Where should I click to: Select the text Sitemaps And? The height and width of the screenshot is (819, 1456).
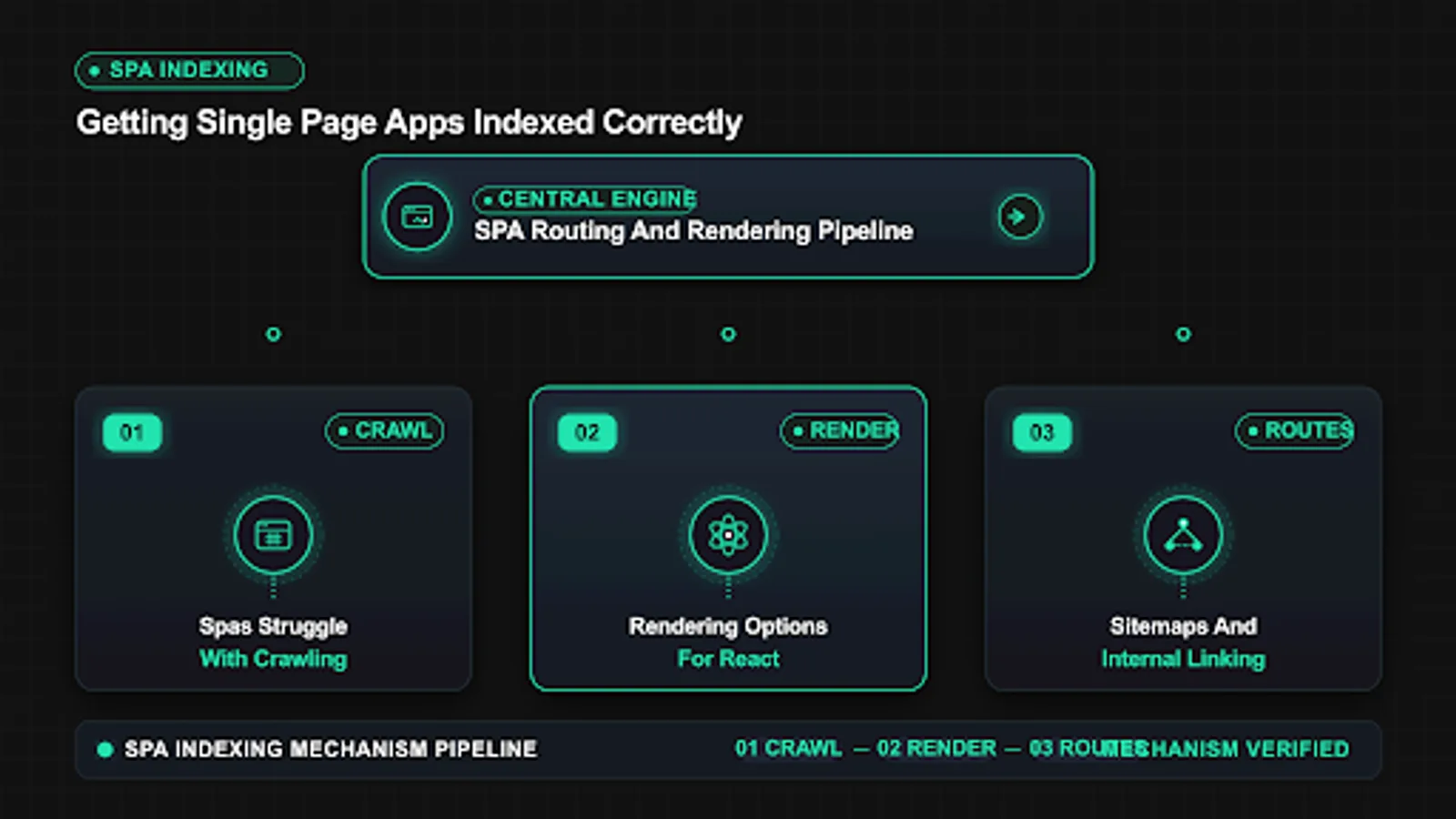point(1183,626)
